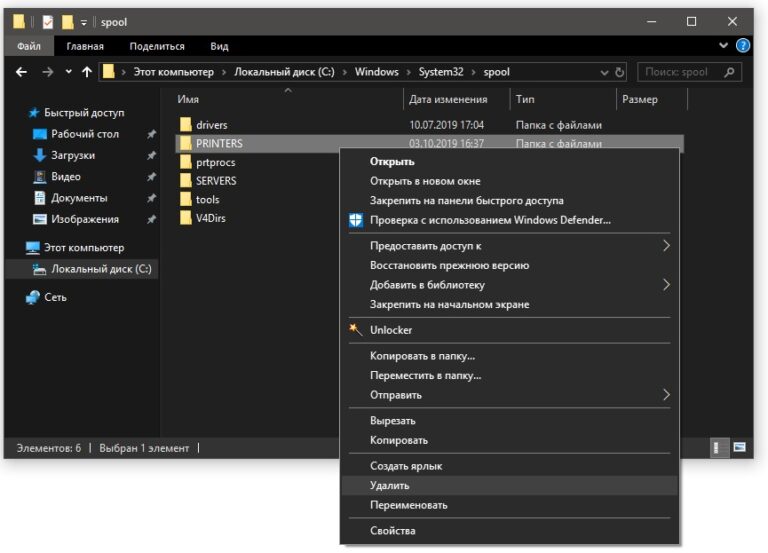Select the PRINTERS folder icon
Image resolution: width=768 pixels, height=553 pixels.
(x=186, y=143)
